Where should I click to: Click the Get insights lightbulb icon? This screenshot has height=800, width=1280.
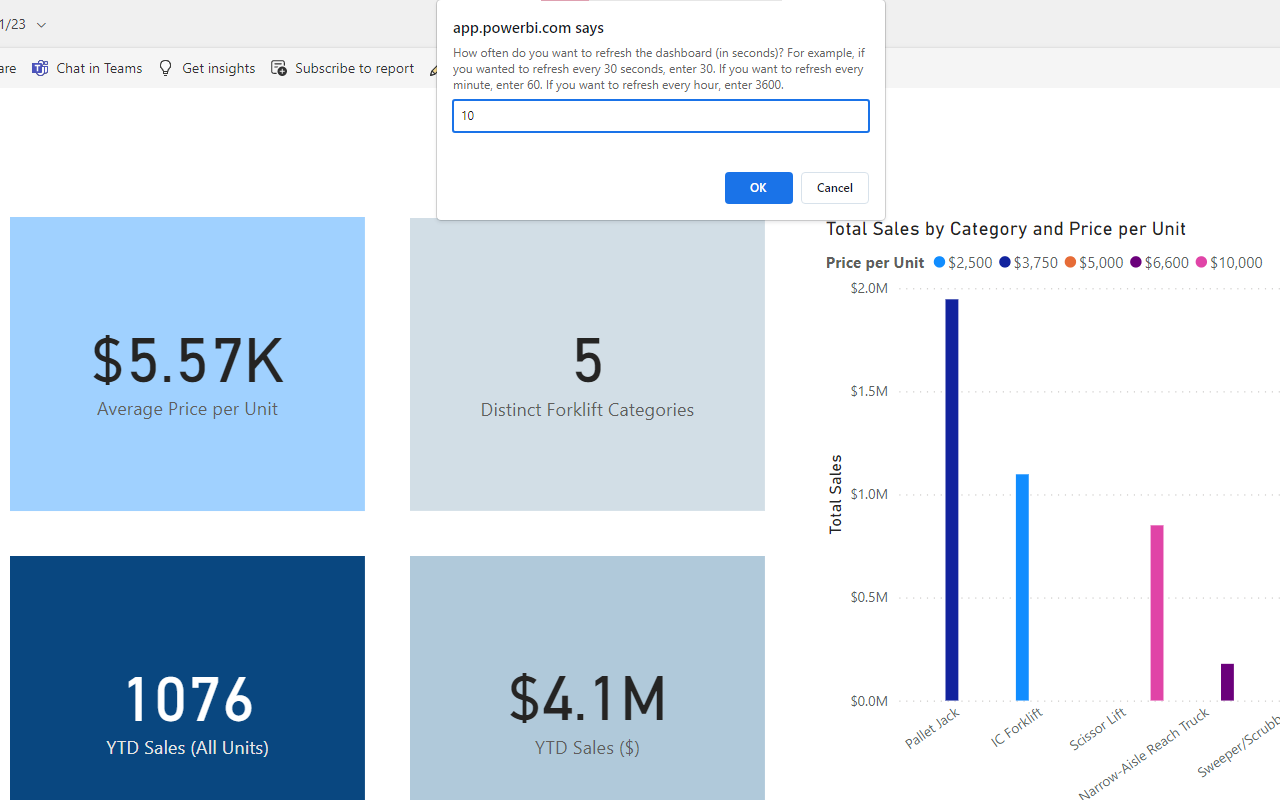(166, 68)
